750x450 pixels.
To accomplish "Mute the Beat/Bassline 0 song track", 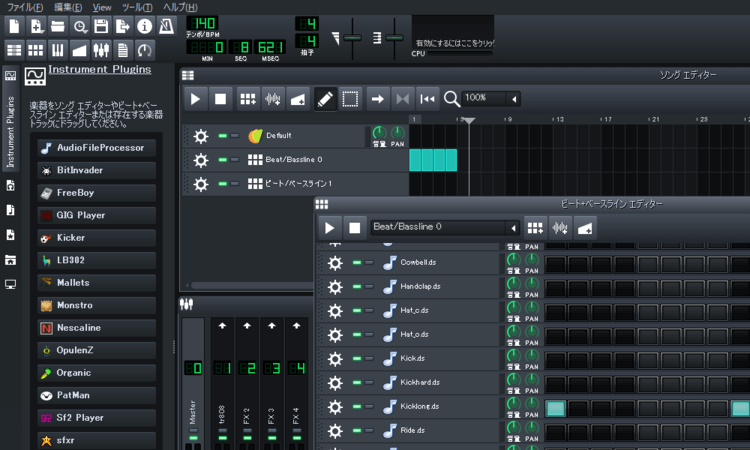I will pyautogui.click(x=223, y=160).
